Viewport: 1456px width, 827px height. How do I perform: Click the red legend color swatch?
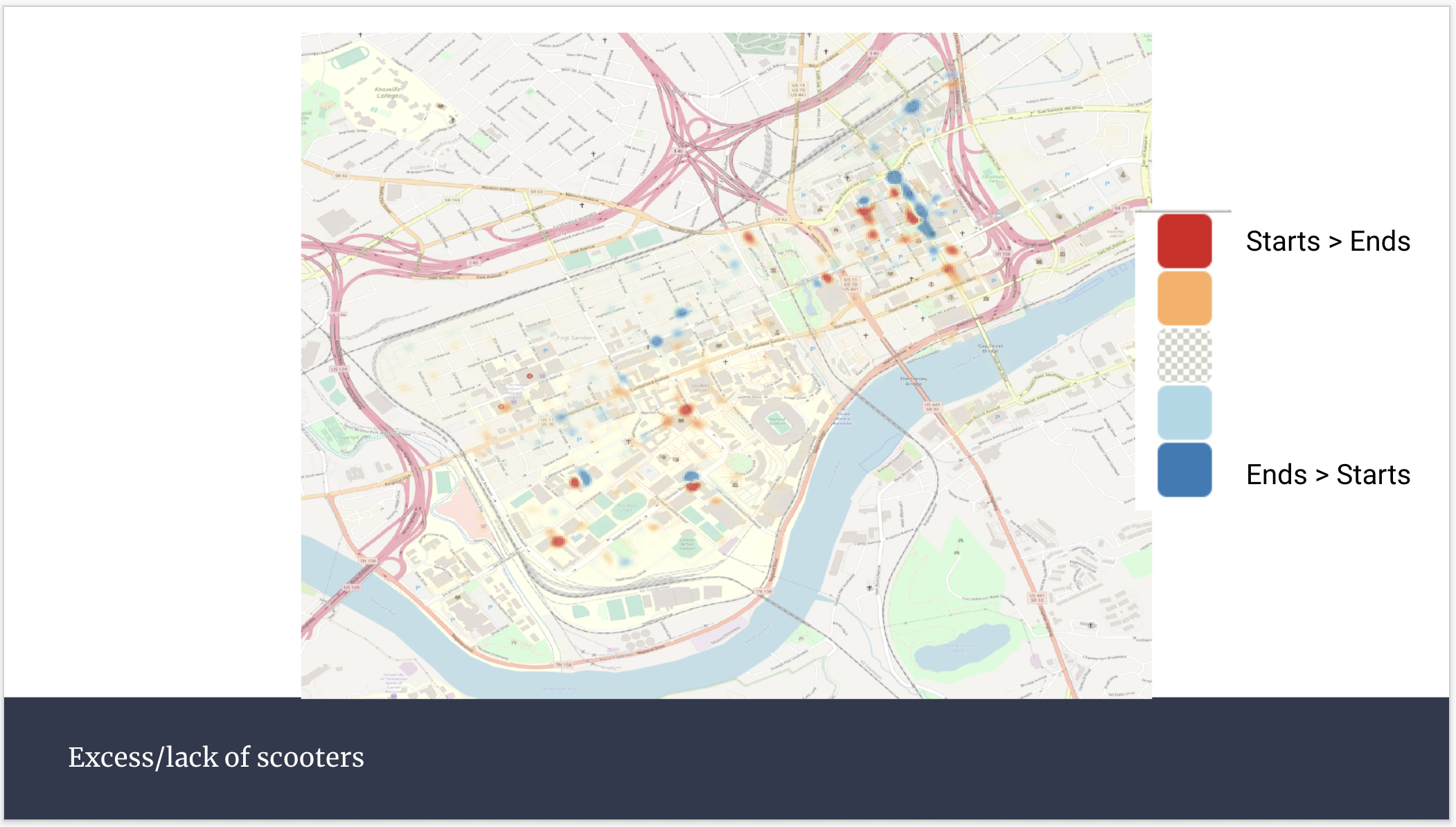point(1184,241)
